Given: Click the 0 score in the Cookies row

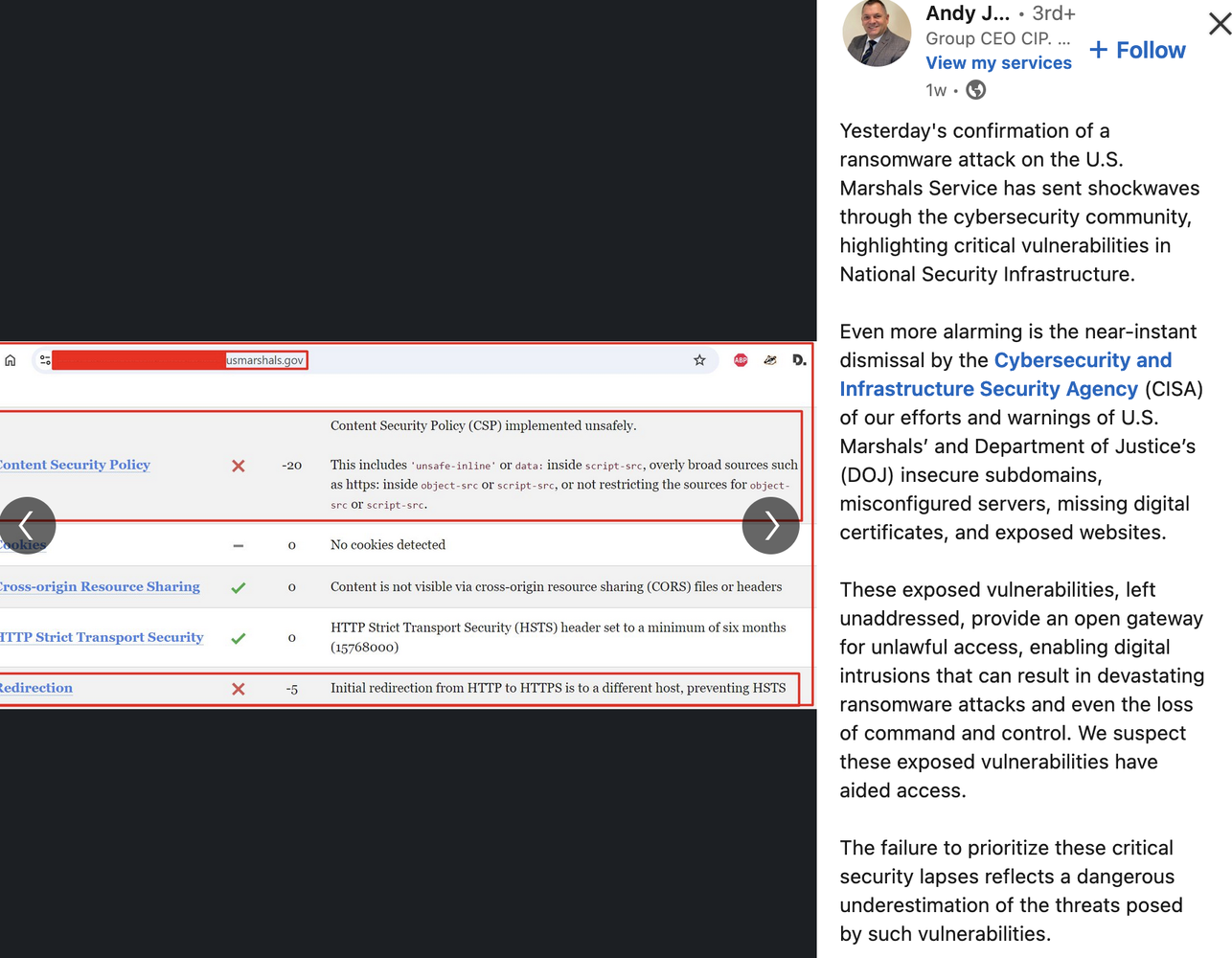Looking at the screenshot, I should click(292, 545).
